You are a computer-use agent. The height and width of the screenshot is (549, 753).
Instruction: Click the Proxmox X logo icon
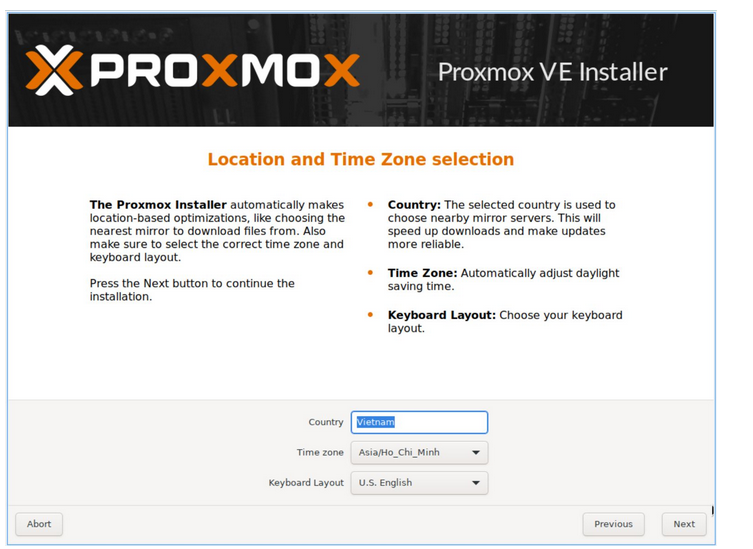click(x=54, y=70)
